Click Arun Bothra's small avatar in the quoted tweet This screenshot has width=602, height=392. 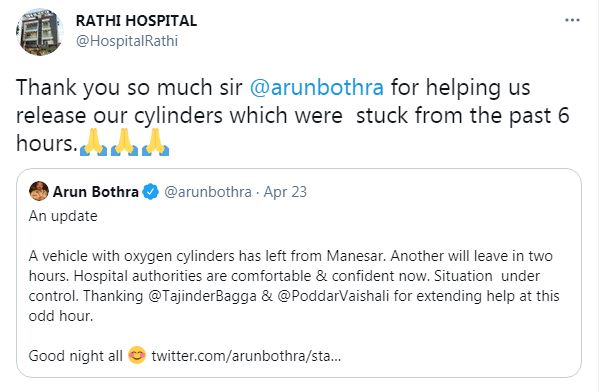tap(39, 191)
